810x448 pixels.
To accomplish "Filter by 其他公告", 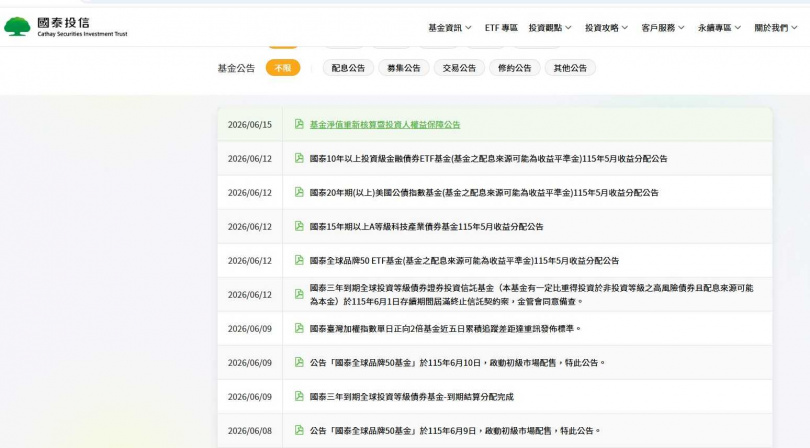I will (570, 68).
